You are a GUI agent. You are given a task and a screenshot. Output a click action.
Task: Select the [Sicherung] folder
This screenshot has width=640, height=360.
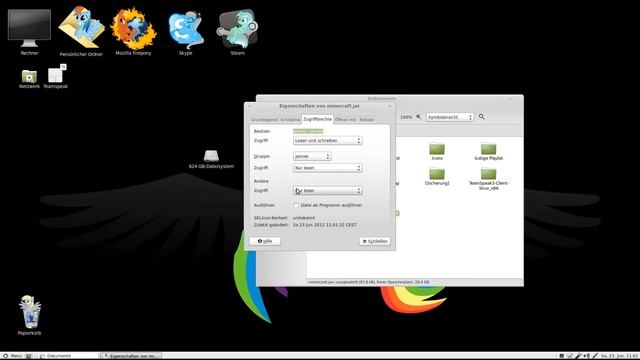coord(437,176)
